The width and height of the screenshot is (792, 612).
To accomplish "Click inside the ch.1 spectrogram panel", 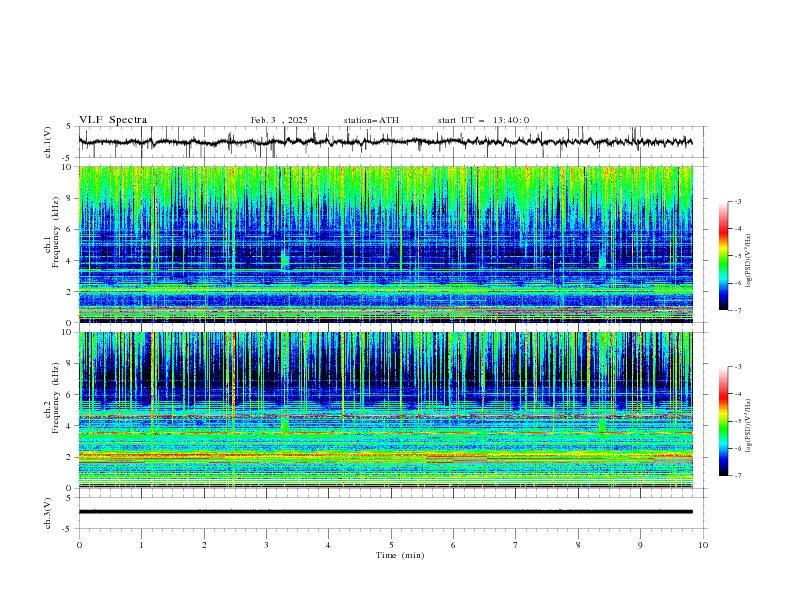I will click(385, 244).
